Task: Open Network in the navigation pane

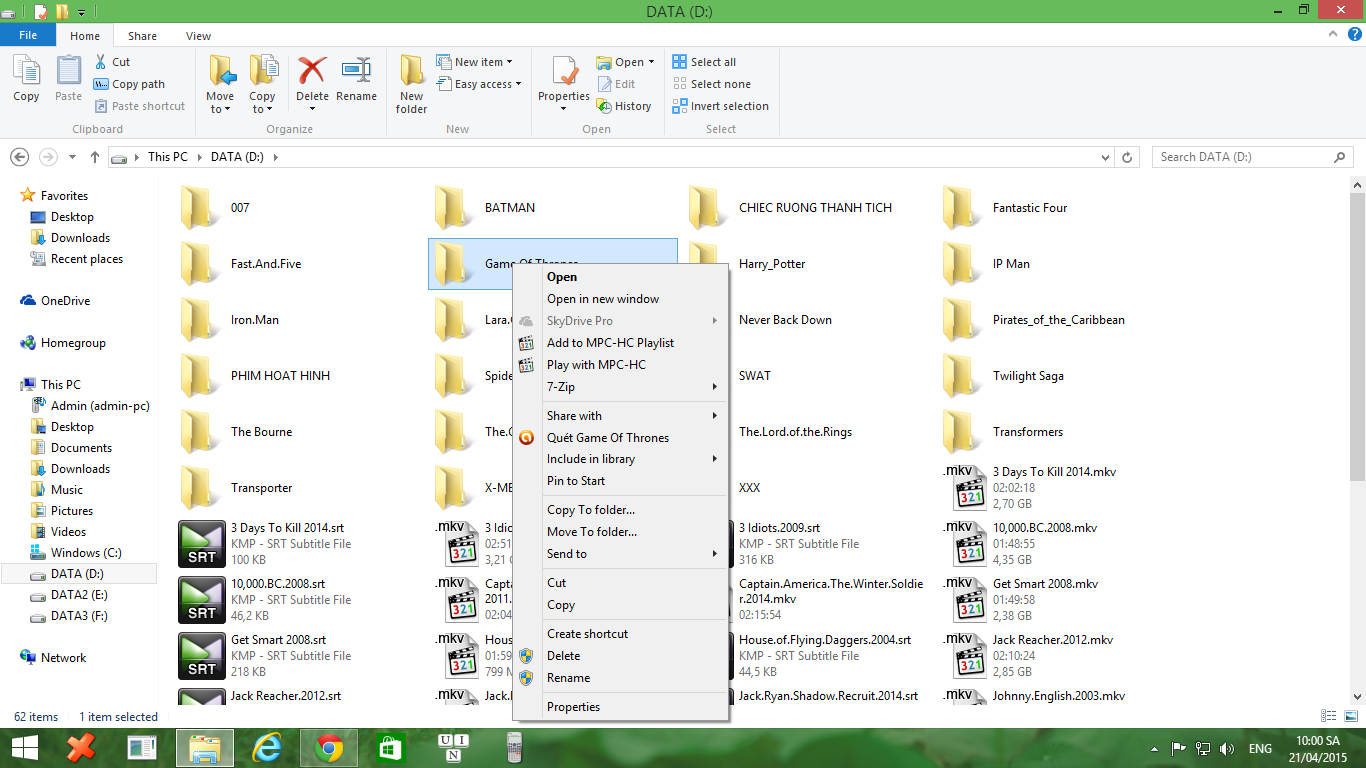Action: [x=63, y=658]
